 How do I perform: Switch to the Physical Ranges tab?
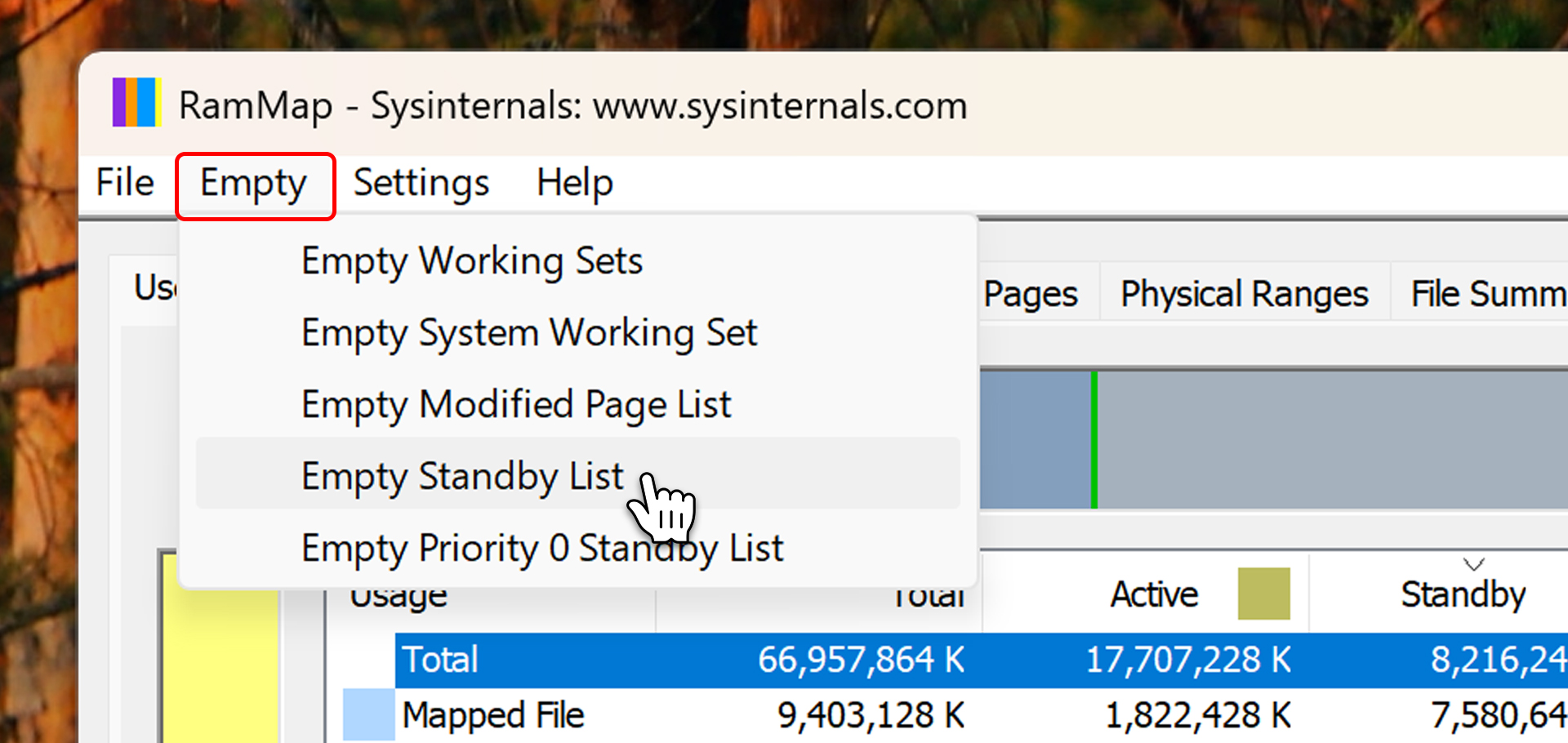(x=1244, y=294)
